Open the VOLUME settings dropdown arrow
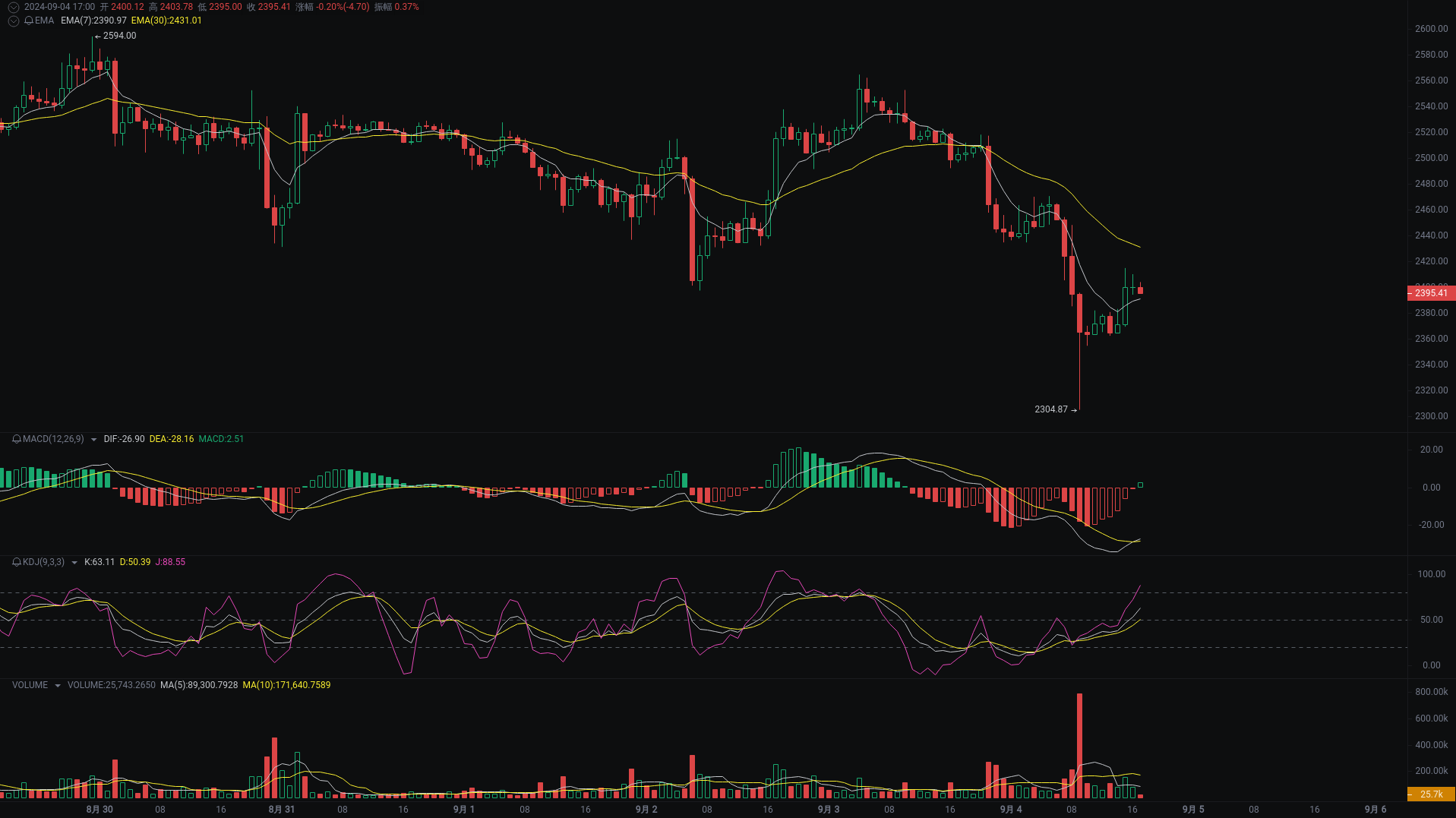The height and width of the screenshot is (818, 1456). pos(59,685)
